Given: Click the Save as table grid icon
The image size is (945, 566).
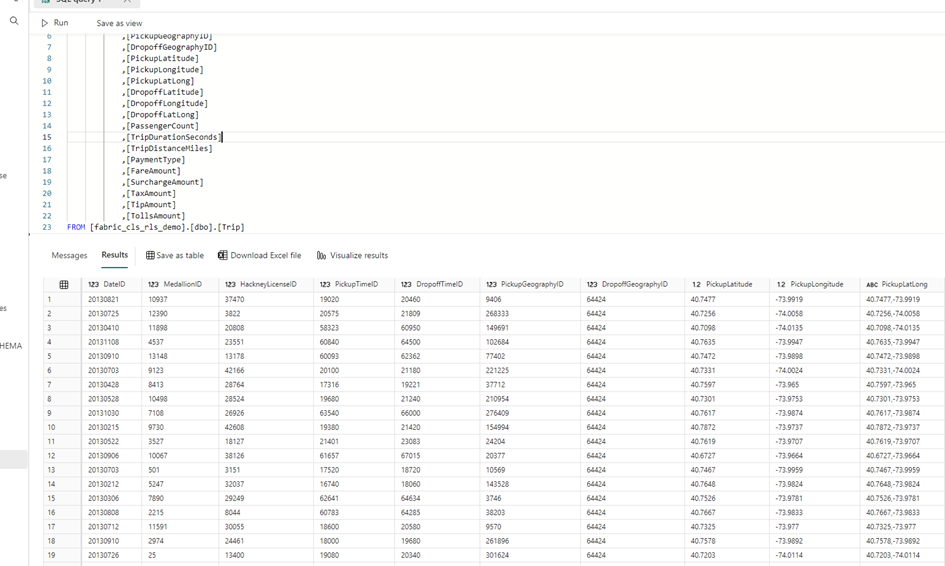Looking at the screenshot, I should click(x=150, y=256).
